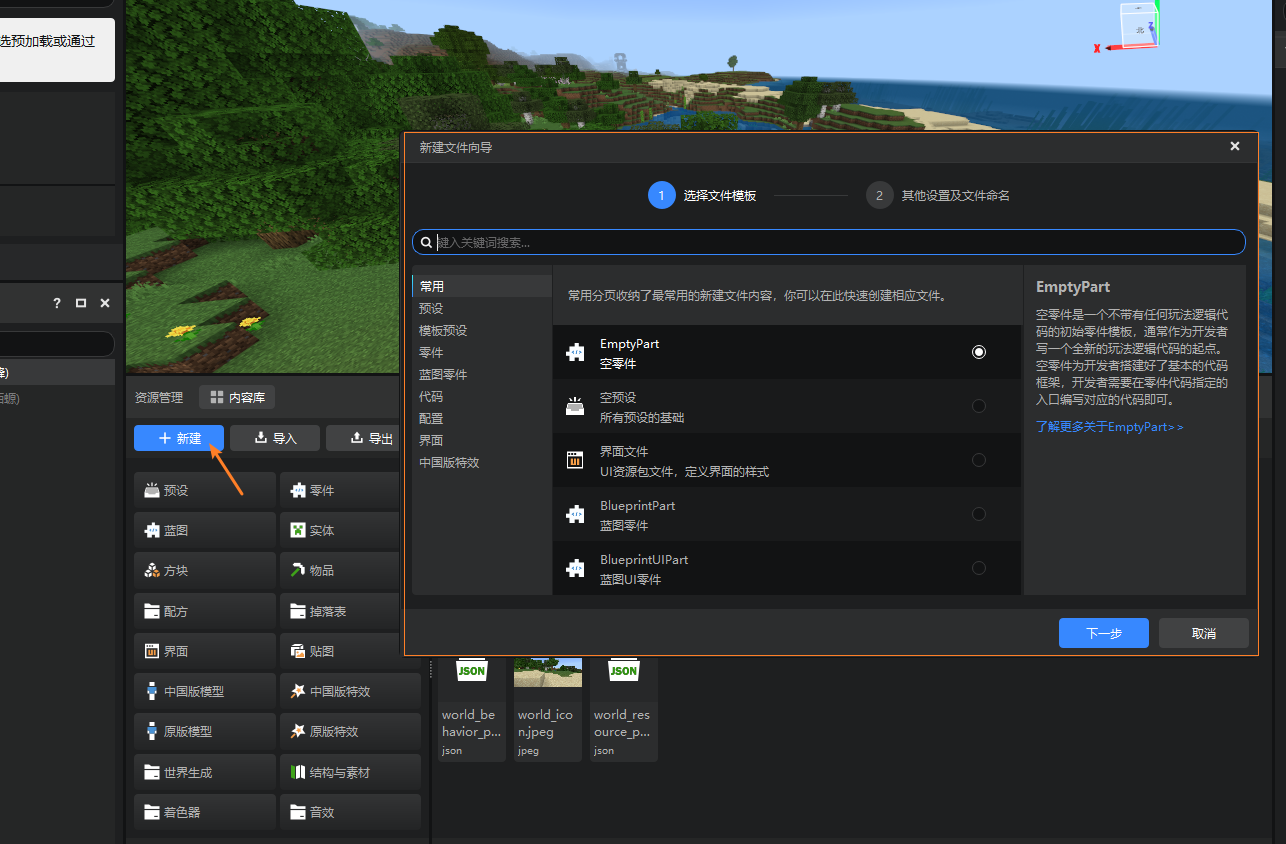Viewport: 1286px width, 844px height.
Task: Select the 常用 category in wizard sidebar
Action: [x=481, y=286]
